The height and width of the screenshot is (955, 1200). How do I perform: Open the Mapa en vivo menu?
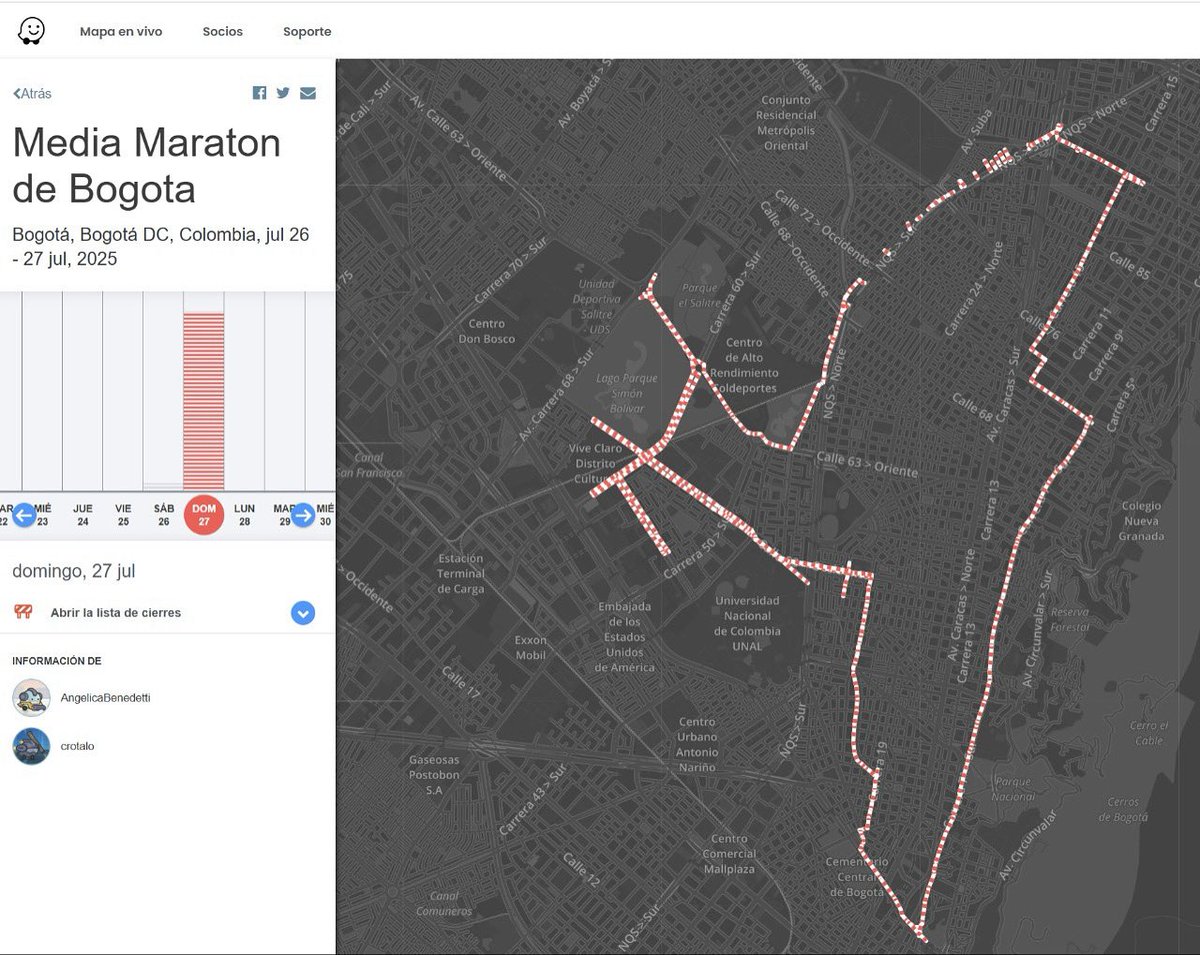click(x=121, y=32)
